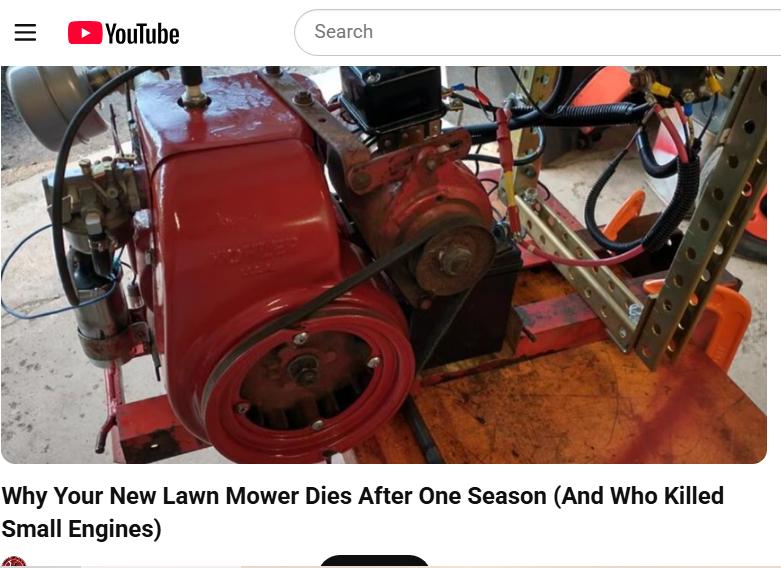Click the 'Small Engines)' title line

pos(82,529)
